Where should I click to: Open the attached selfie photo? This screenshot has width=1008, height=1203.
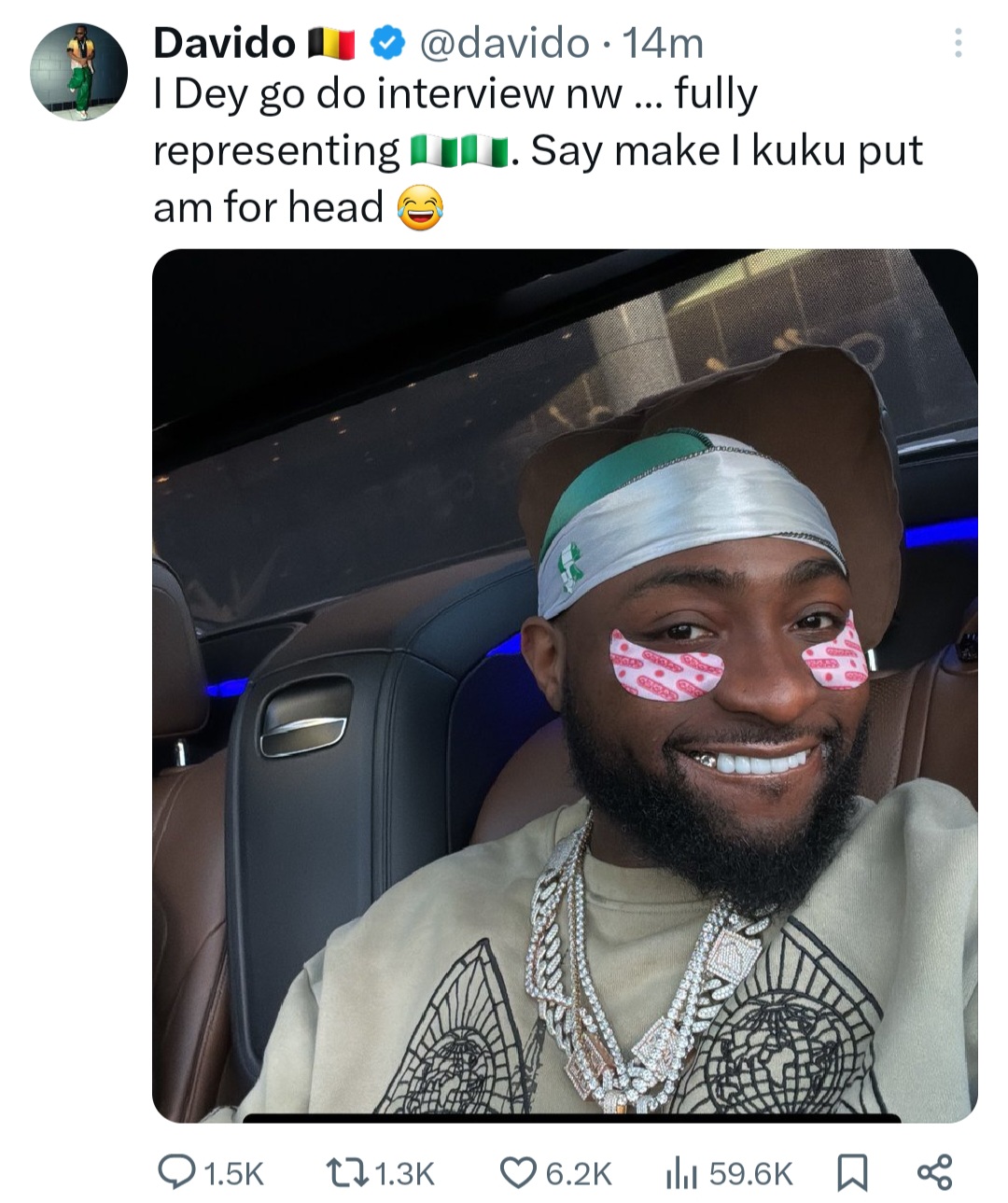565,685
